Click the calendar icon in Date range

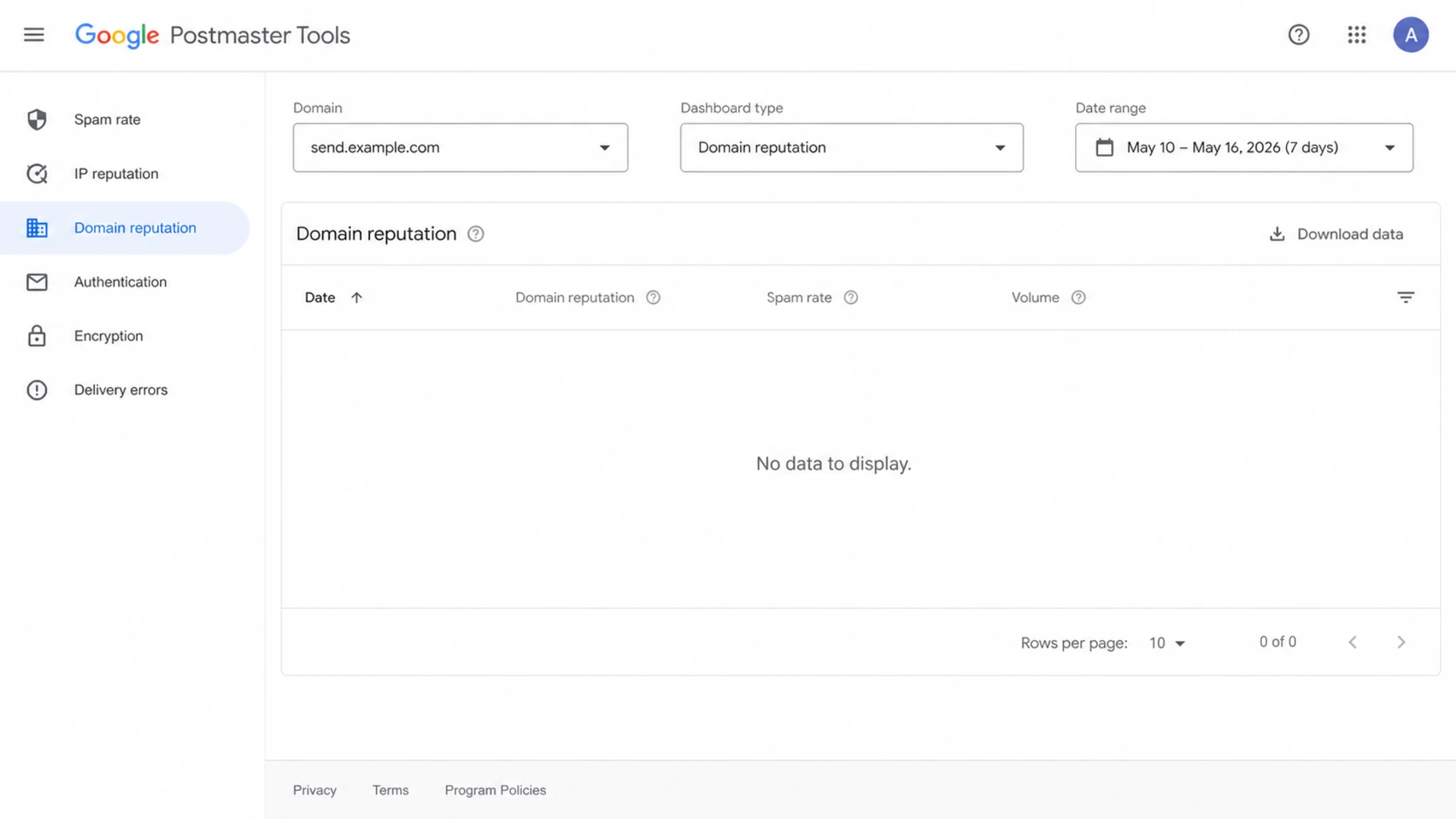[1105, 147]
